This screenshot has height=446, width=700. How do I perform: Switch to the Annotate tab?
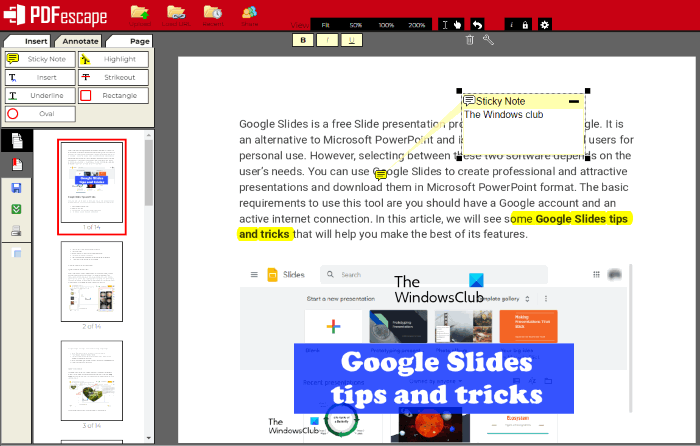coord(79,41)
